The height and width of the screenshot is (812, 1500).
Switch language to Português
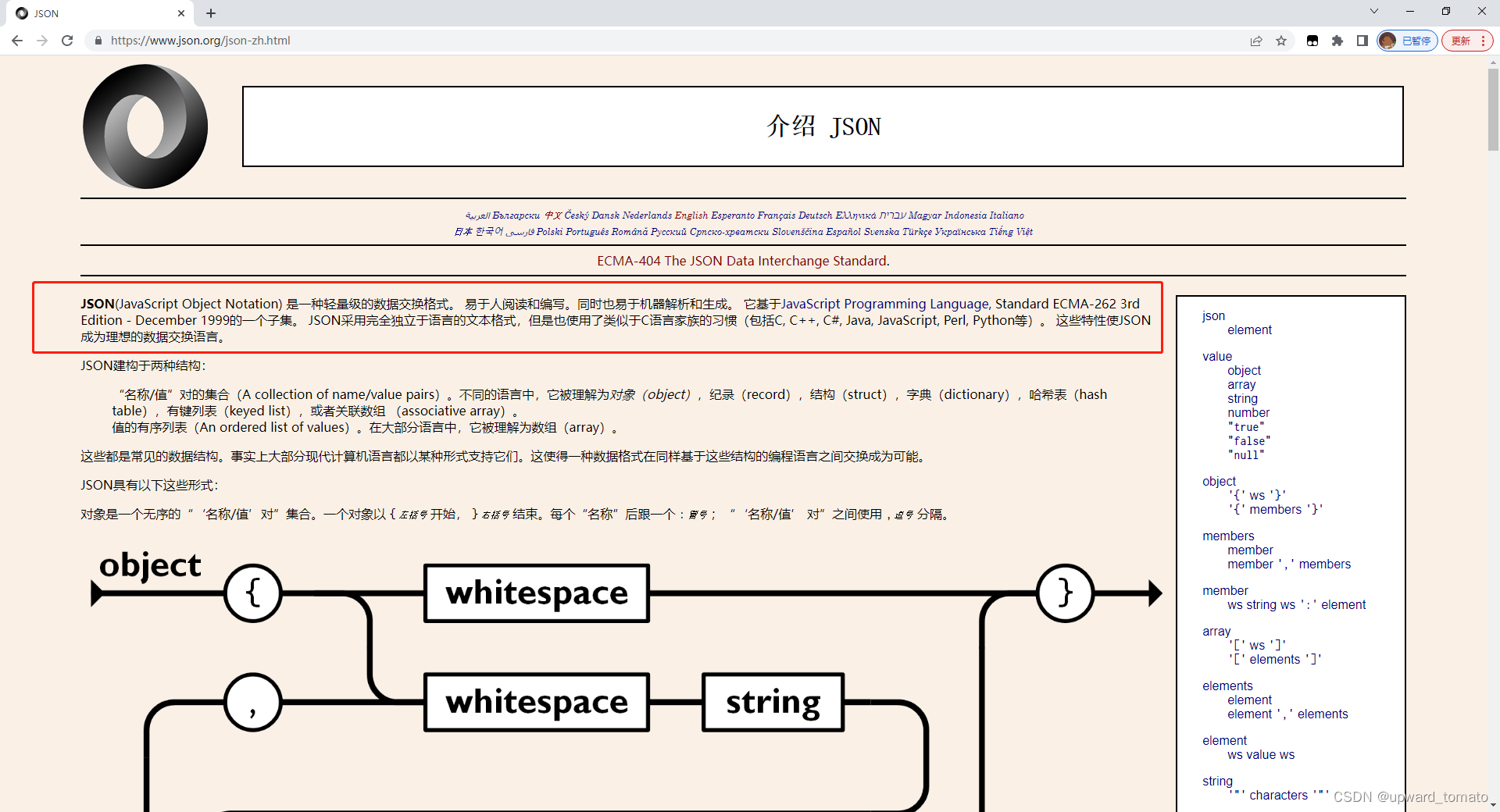(x=587, y=232)
